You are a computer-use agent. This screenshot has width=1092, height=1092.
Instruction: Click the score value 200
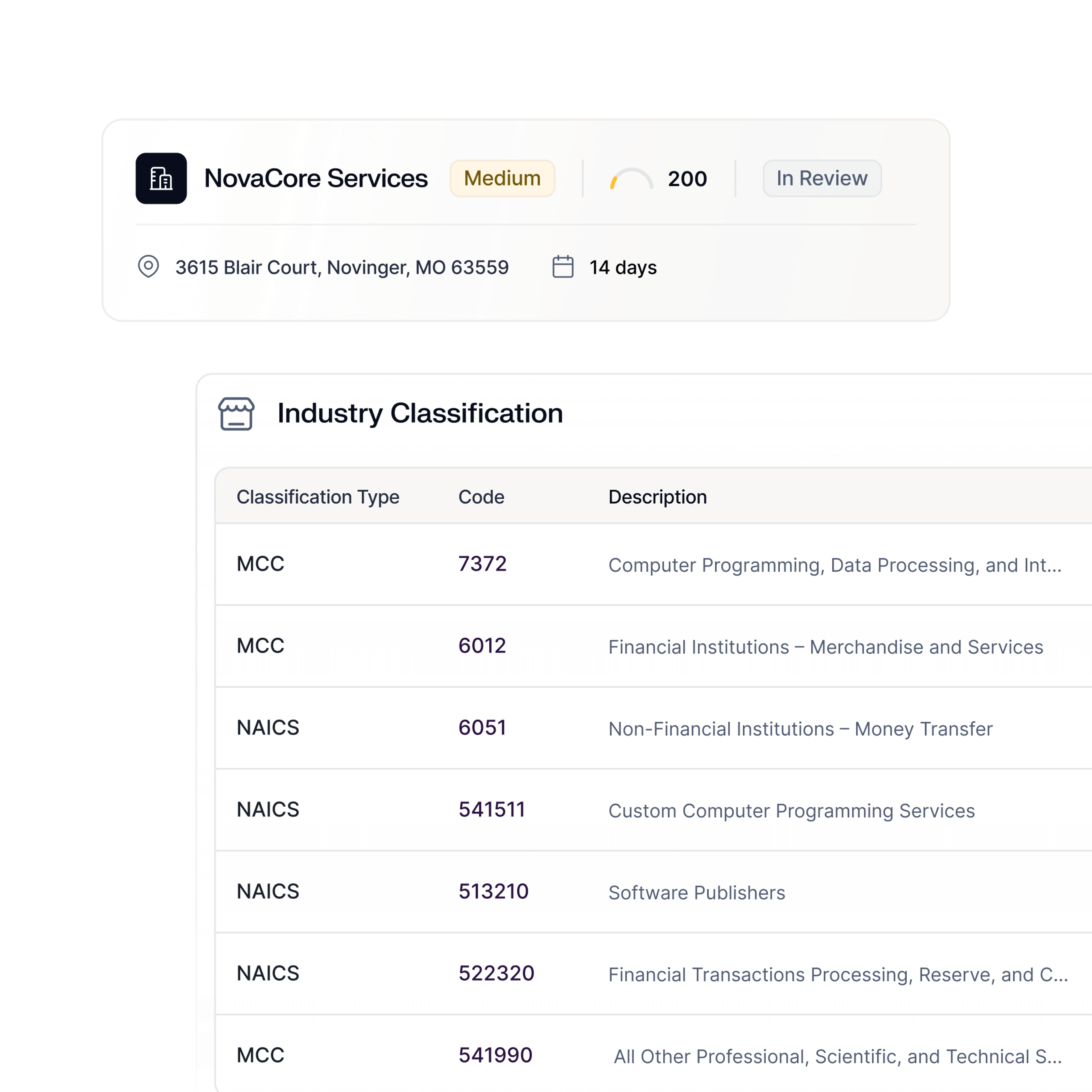[687, 179]
